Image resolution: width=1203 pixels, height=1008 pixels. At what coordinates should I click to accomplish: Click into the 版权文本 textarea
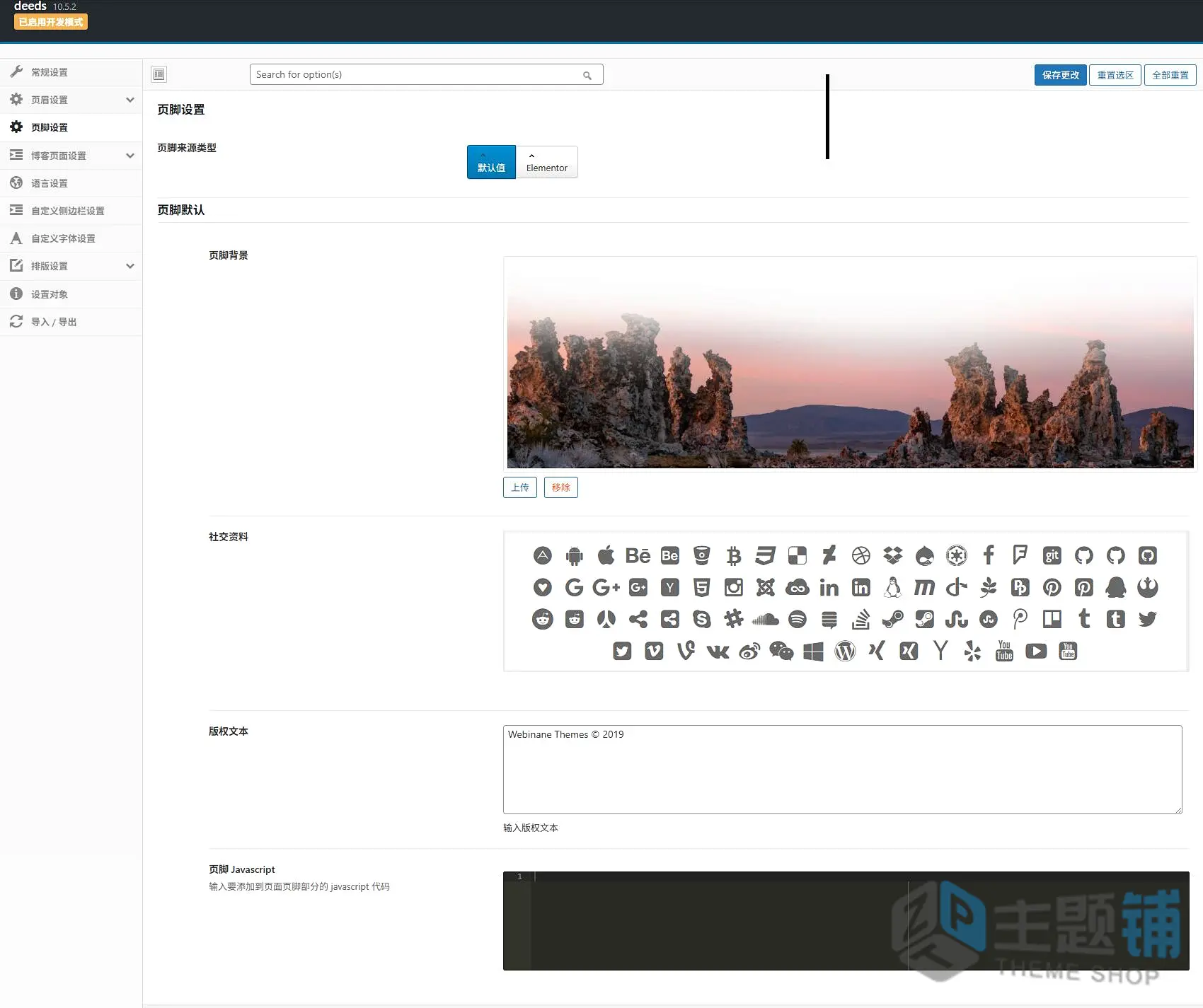pyautogui.click(x=843, y=770)
